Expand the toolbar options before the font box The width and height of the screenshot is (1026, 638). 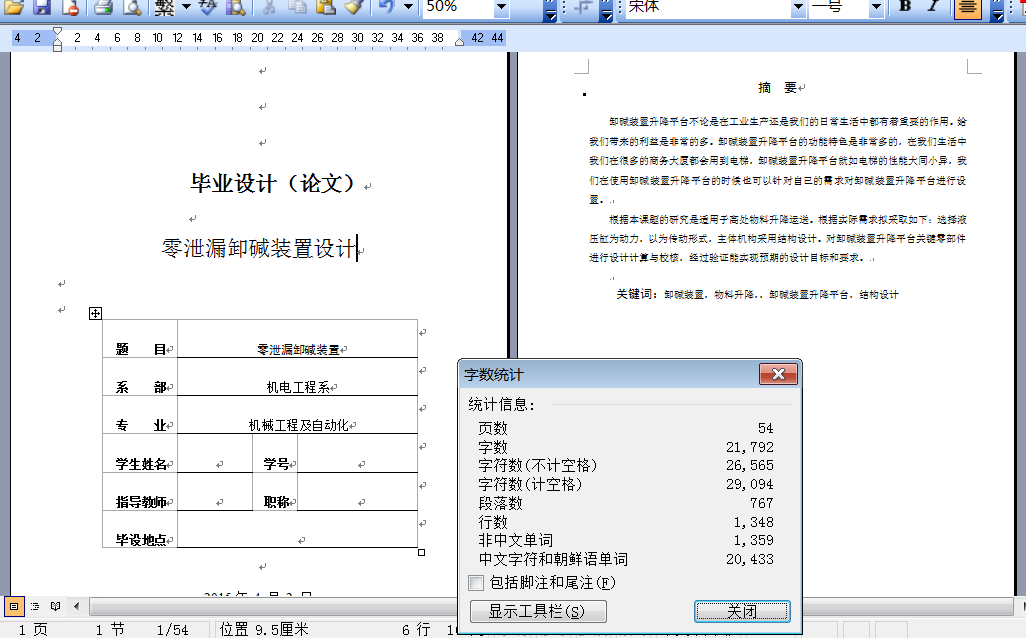tap(607, 10)
